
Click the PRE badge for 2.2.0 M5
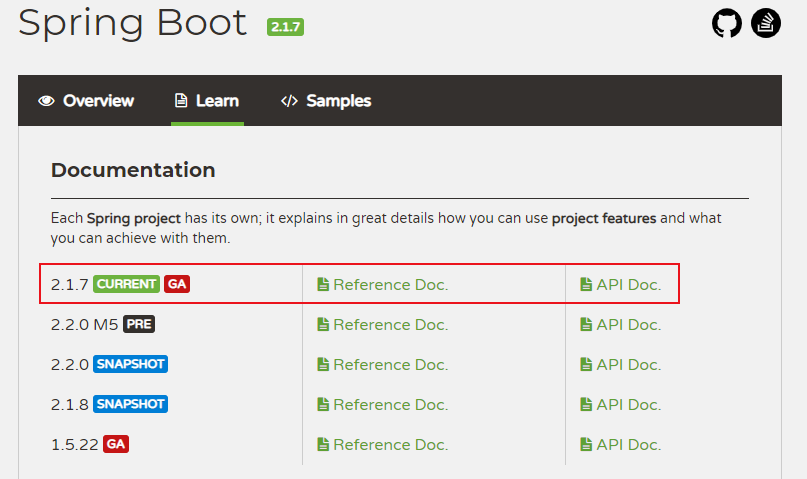click(139, 324)
